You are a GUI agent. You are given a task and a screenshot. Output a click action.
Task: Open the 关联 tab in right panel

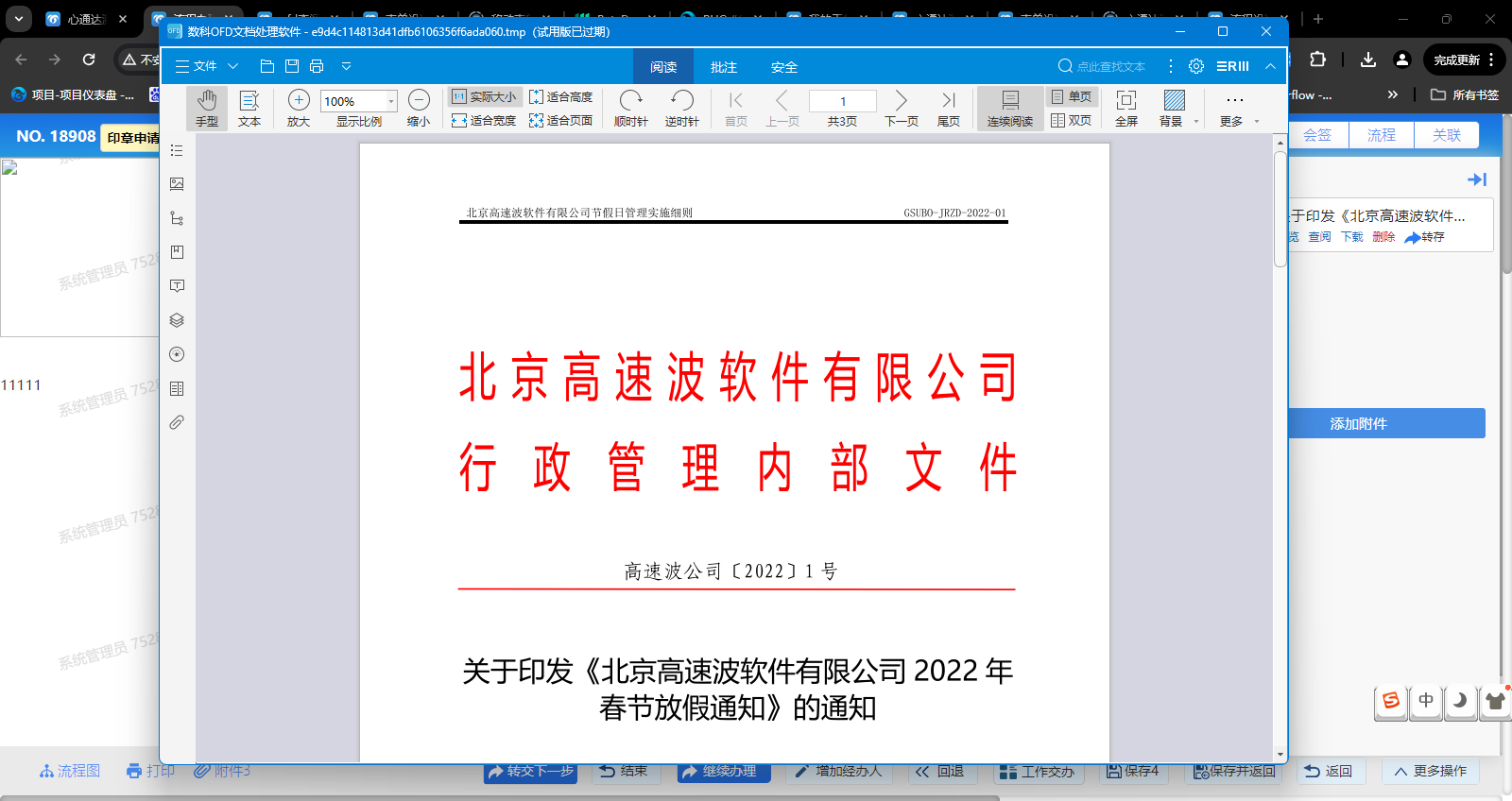[x=1447, y=135]
